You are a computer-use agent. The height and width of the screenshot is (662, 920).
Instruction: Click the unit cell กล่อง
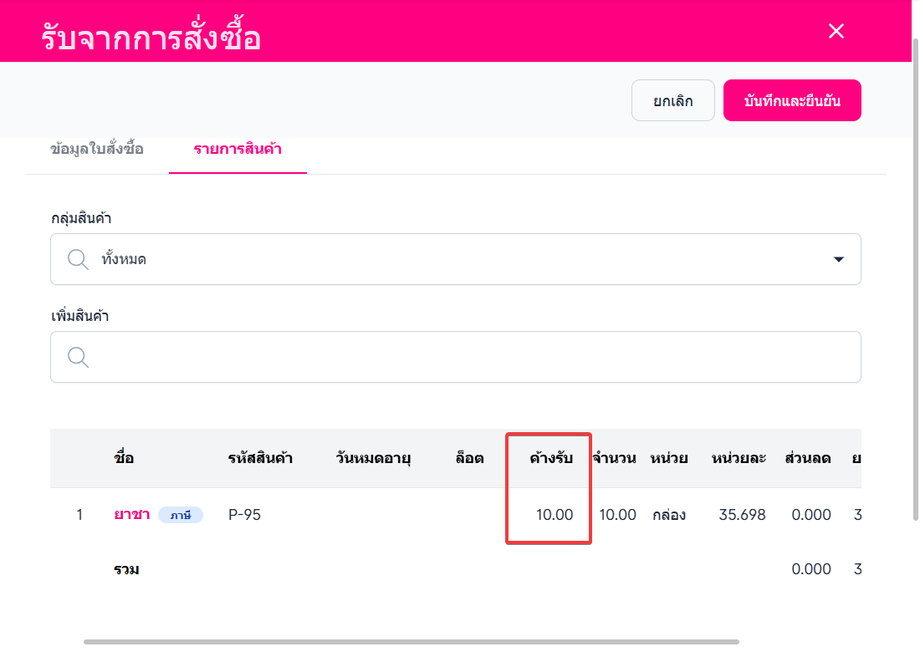669,515
